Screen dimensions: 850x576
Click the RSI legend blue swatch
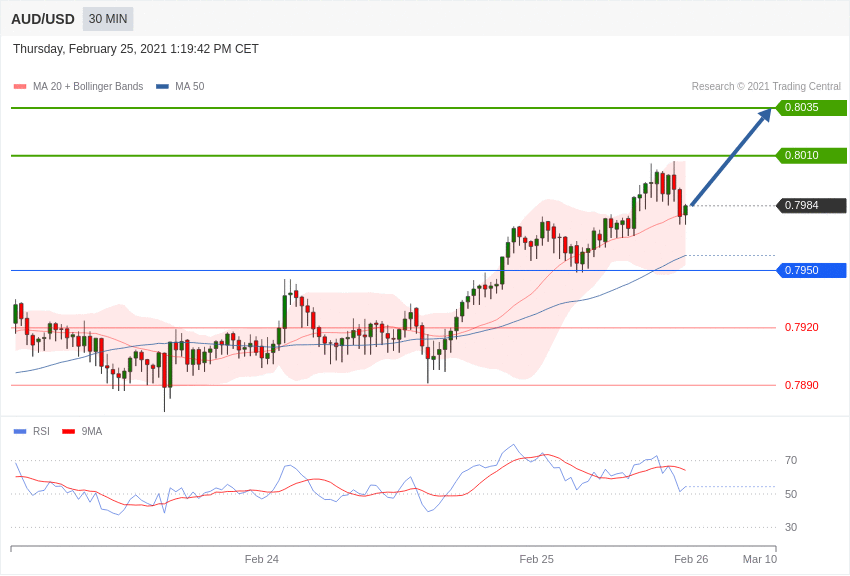tap(20, 431)
